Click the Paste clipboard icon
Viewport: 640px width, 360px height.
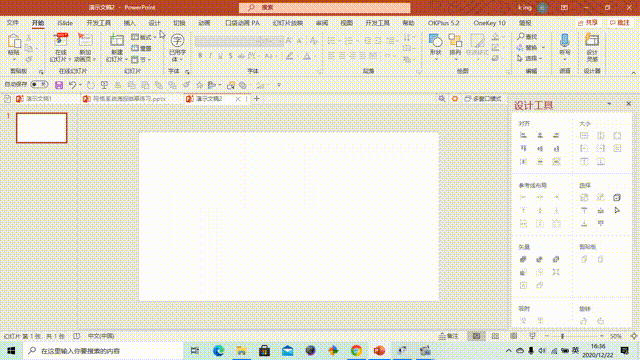click(x=13, y=41)
